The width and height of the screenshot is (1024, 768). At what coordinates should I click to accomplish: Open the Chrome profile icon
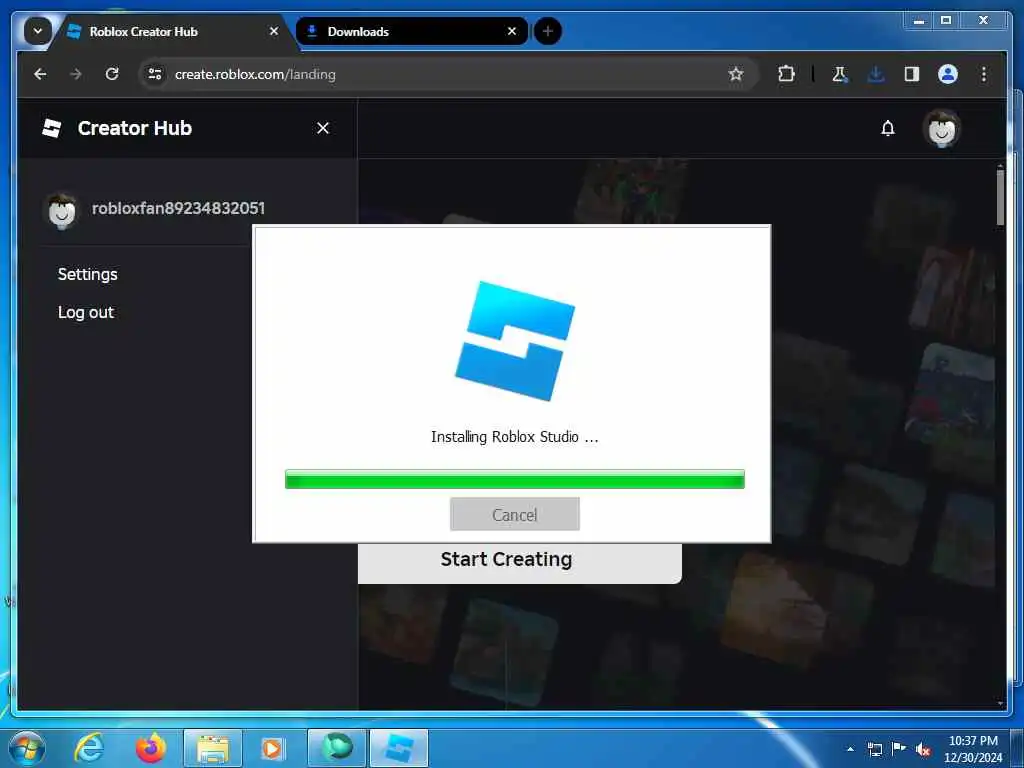click(x=948, y=74)
